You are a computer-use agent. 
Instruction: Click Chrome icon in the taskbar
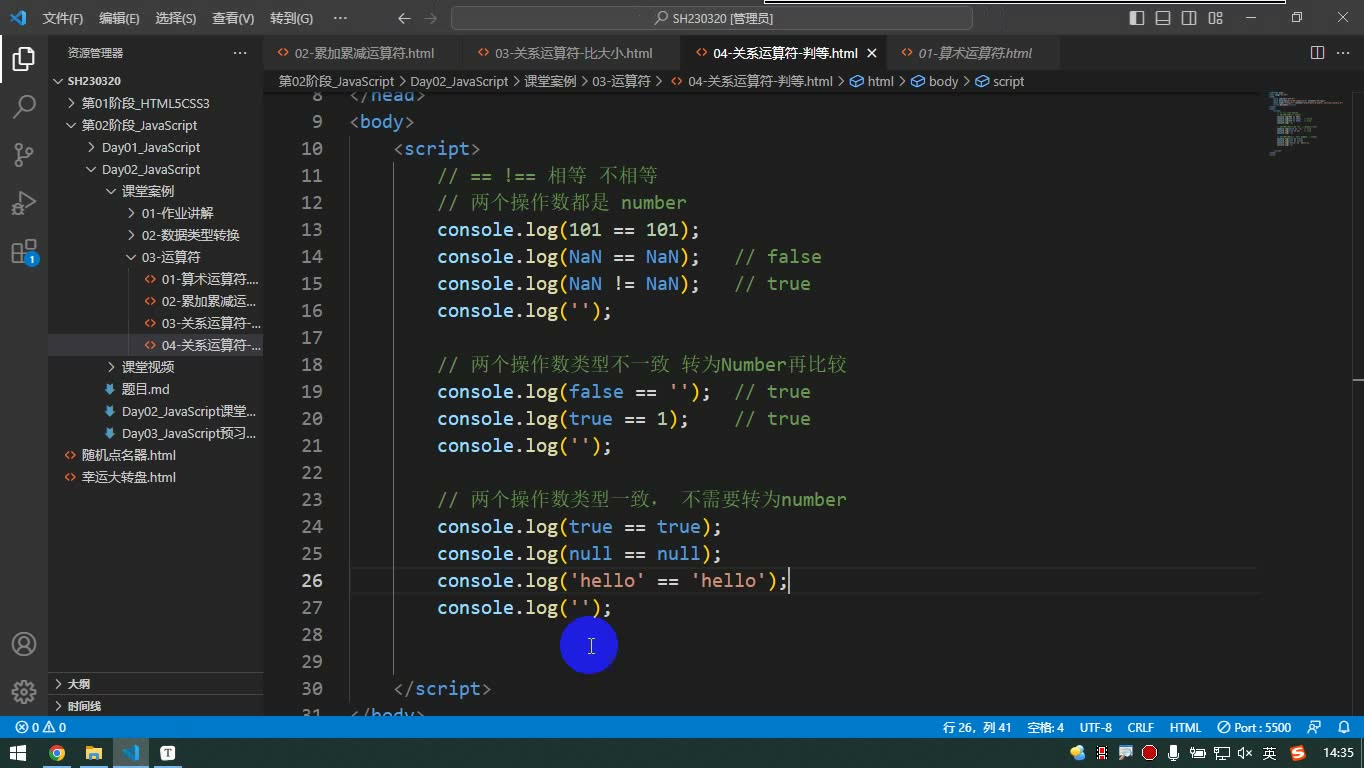[x=57, y=753]
